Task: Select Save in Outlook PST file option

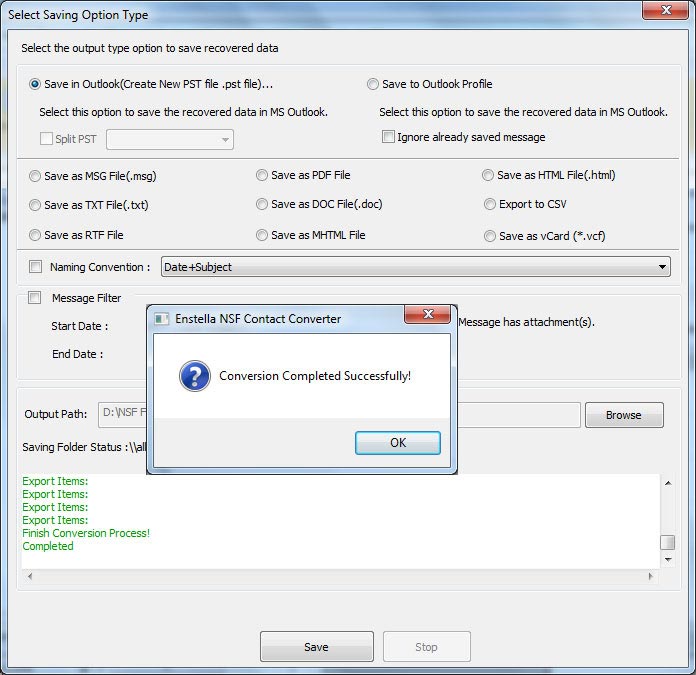Action: [36, 85]
